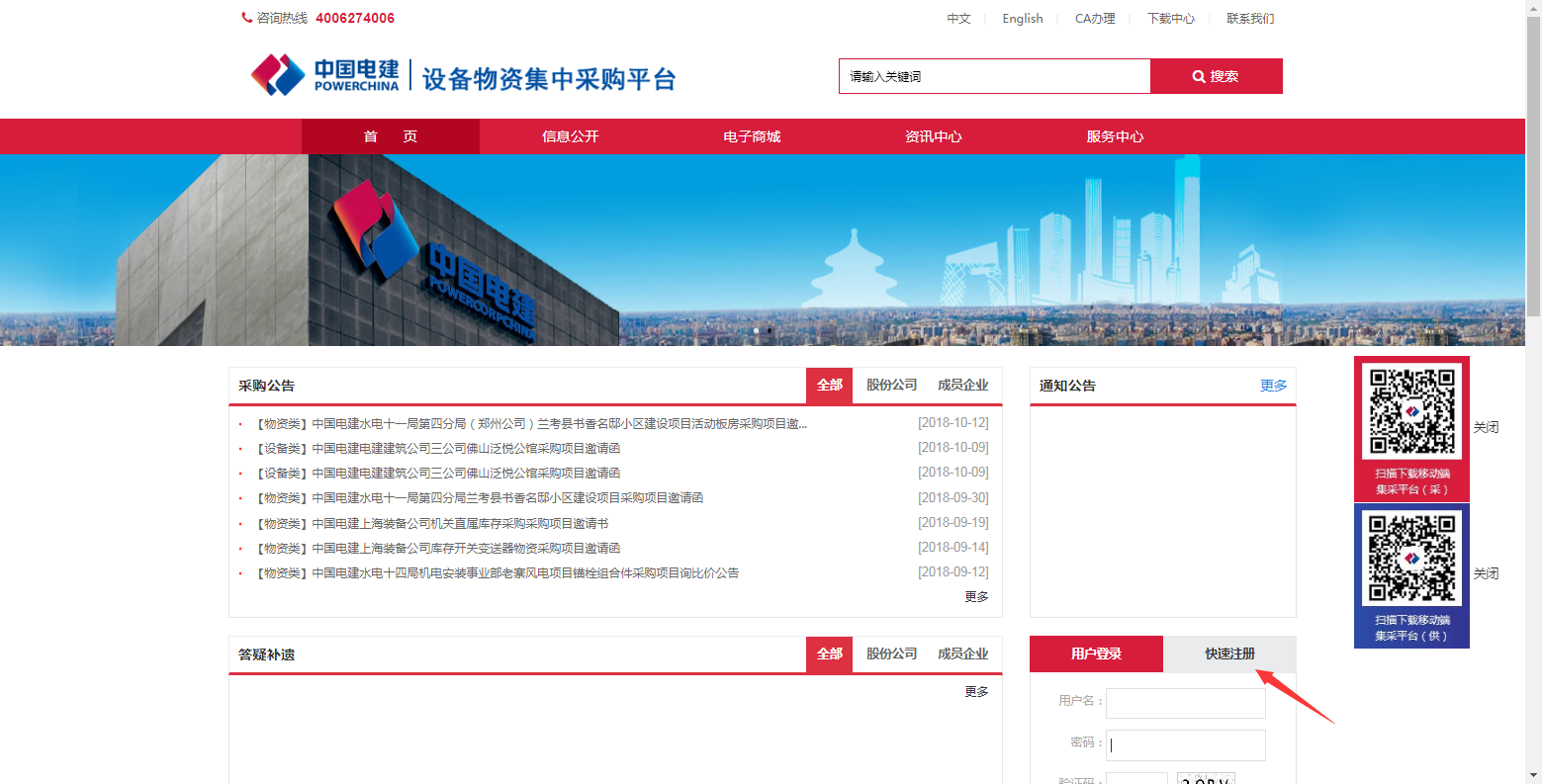Click 更多 in 通知公告 header
This screenshot has height=784, width=1542.
click(x=1274, y=386)
